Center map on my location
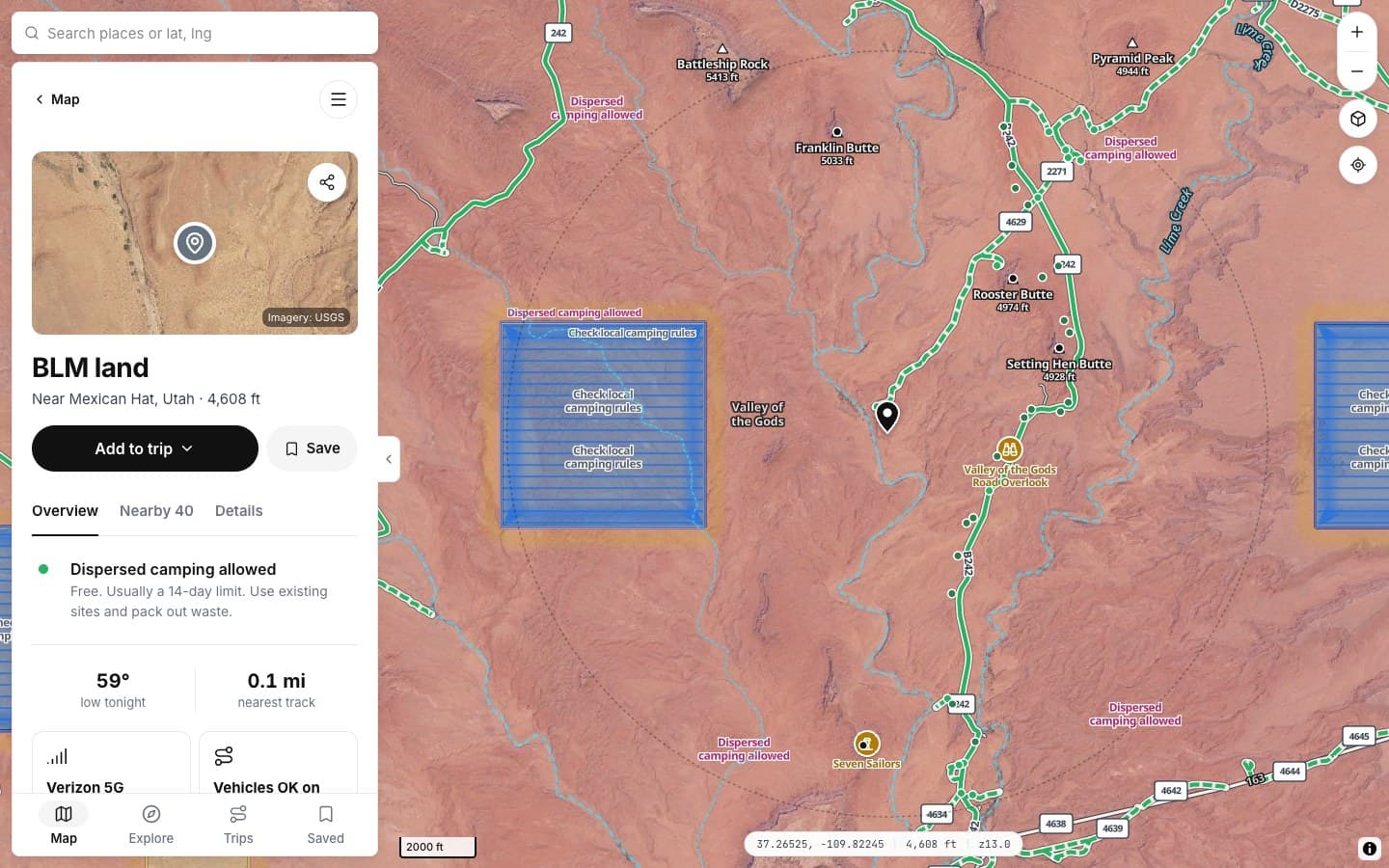Screen dimensions: 1389x868 (1357, 165)
